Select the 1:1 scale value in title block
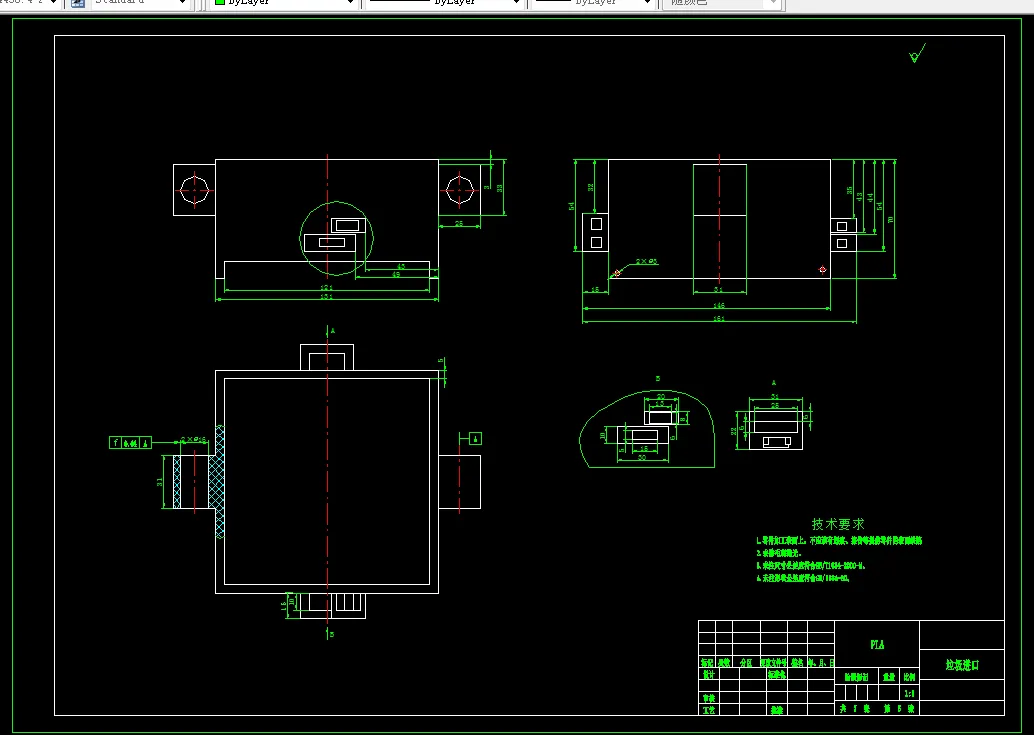 [x=909, y=693]
